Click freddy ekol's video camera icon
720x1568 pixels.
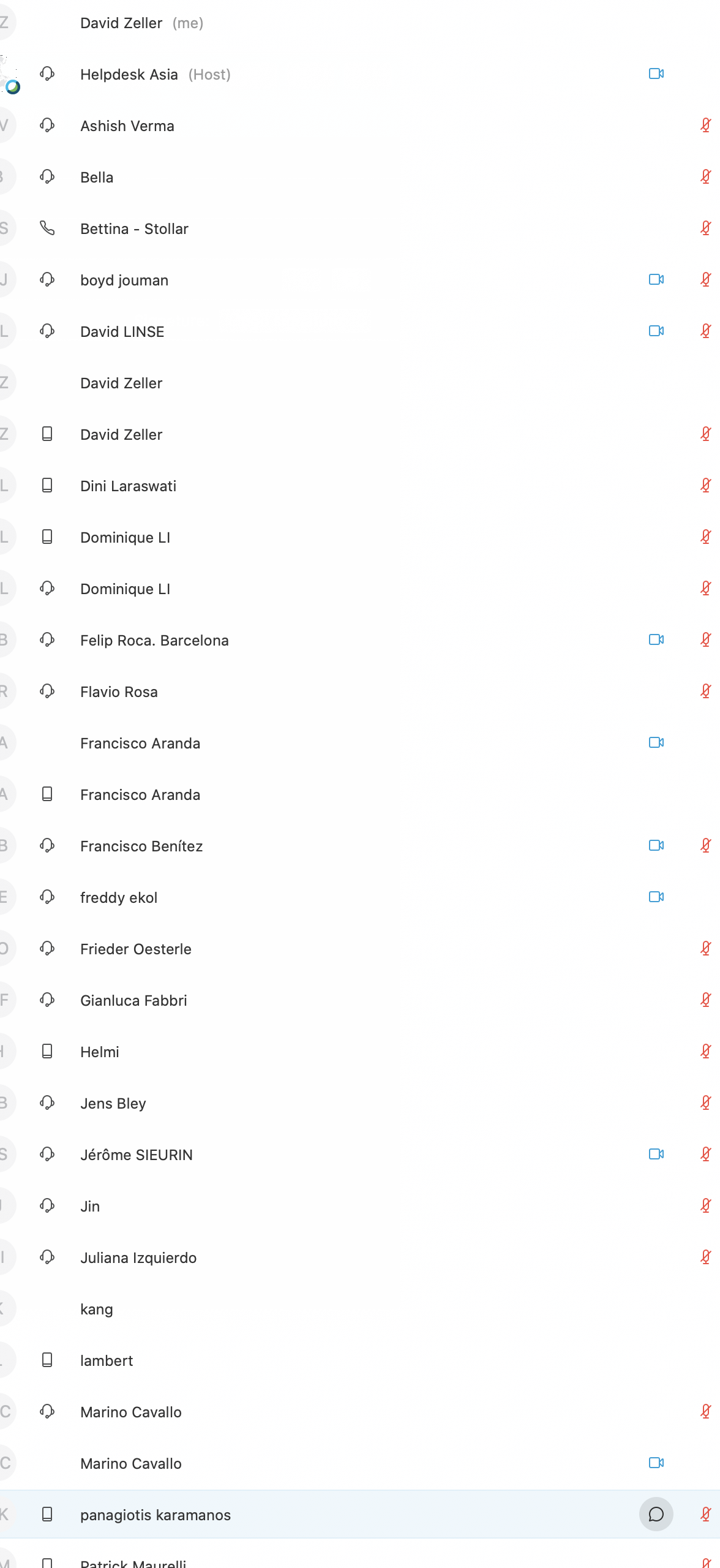click(656, 897)
